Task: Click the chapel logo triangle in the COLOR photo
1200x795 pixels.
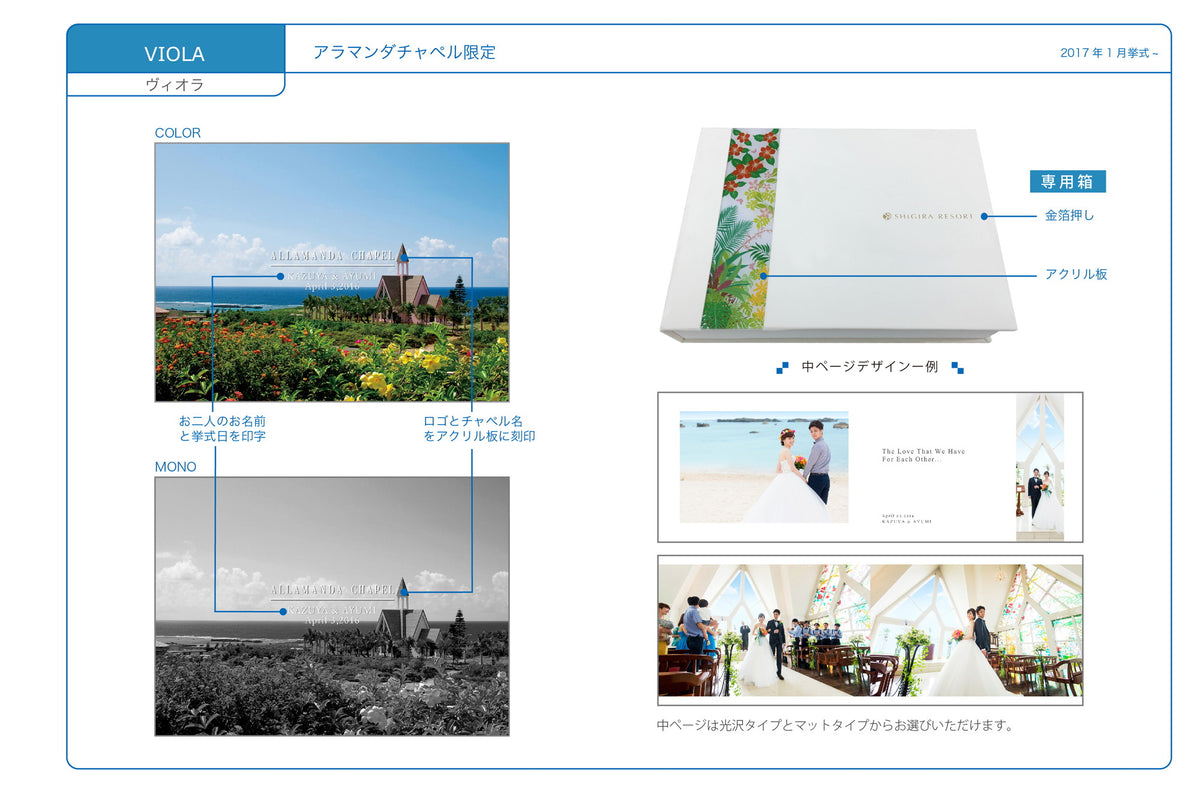Action: coord(401,258)
